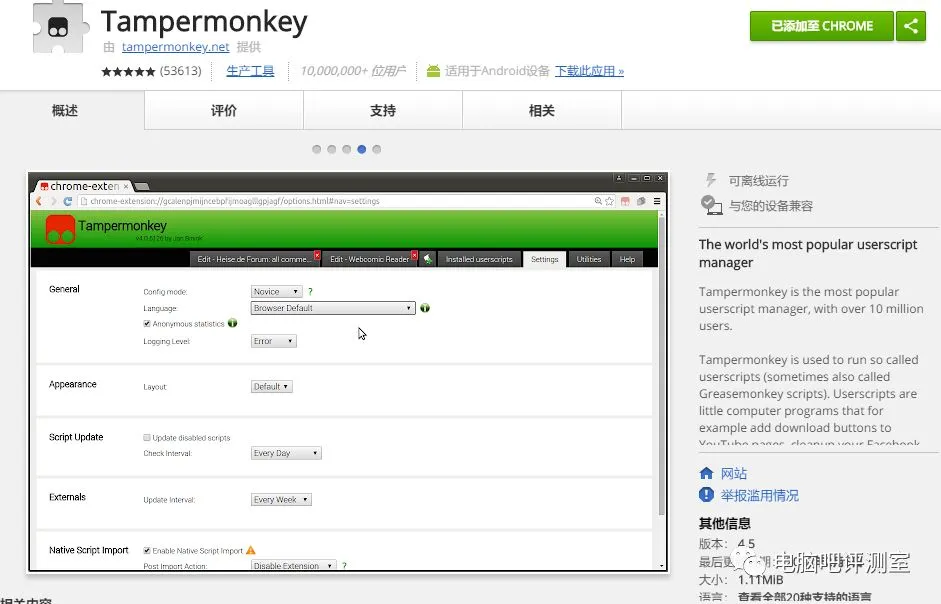The height and width of the screenshot is (604, 941).
Task: Click the five-star rating icons
Action: [x=128, y=71]
